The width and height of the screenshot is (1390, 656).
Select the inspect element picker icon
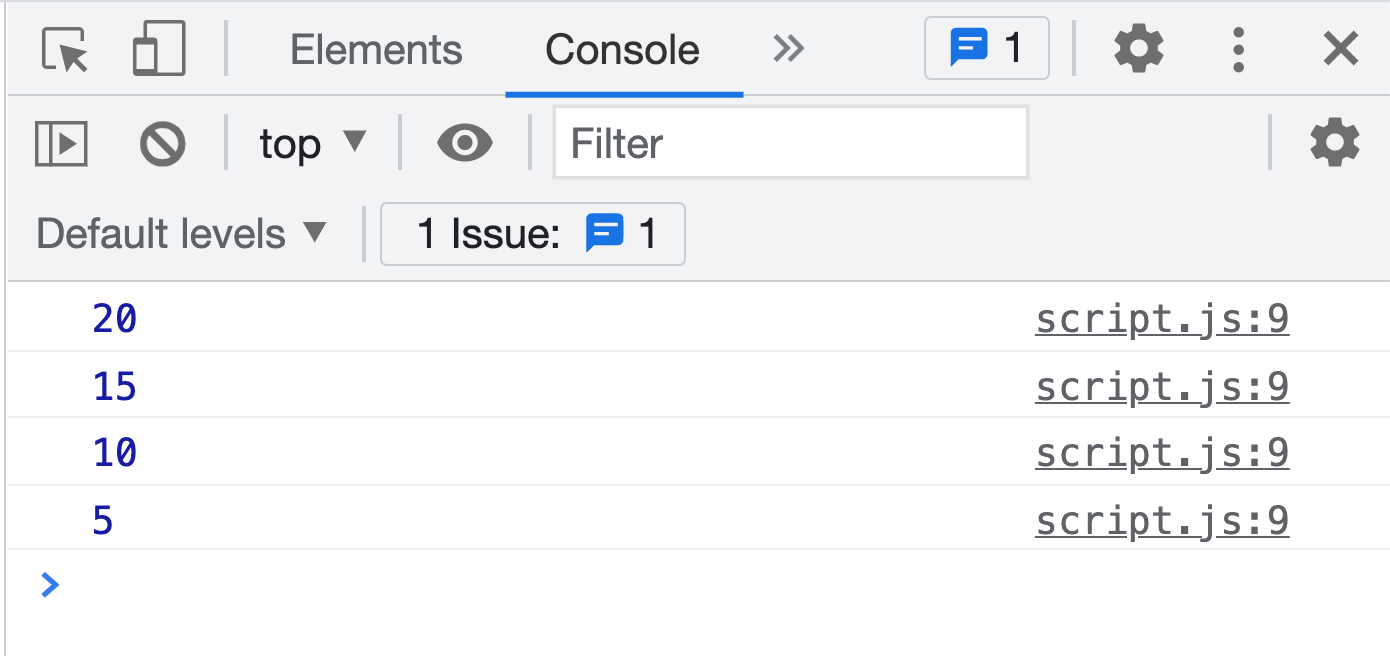click(65, 49)
